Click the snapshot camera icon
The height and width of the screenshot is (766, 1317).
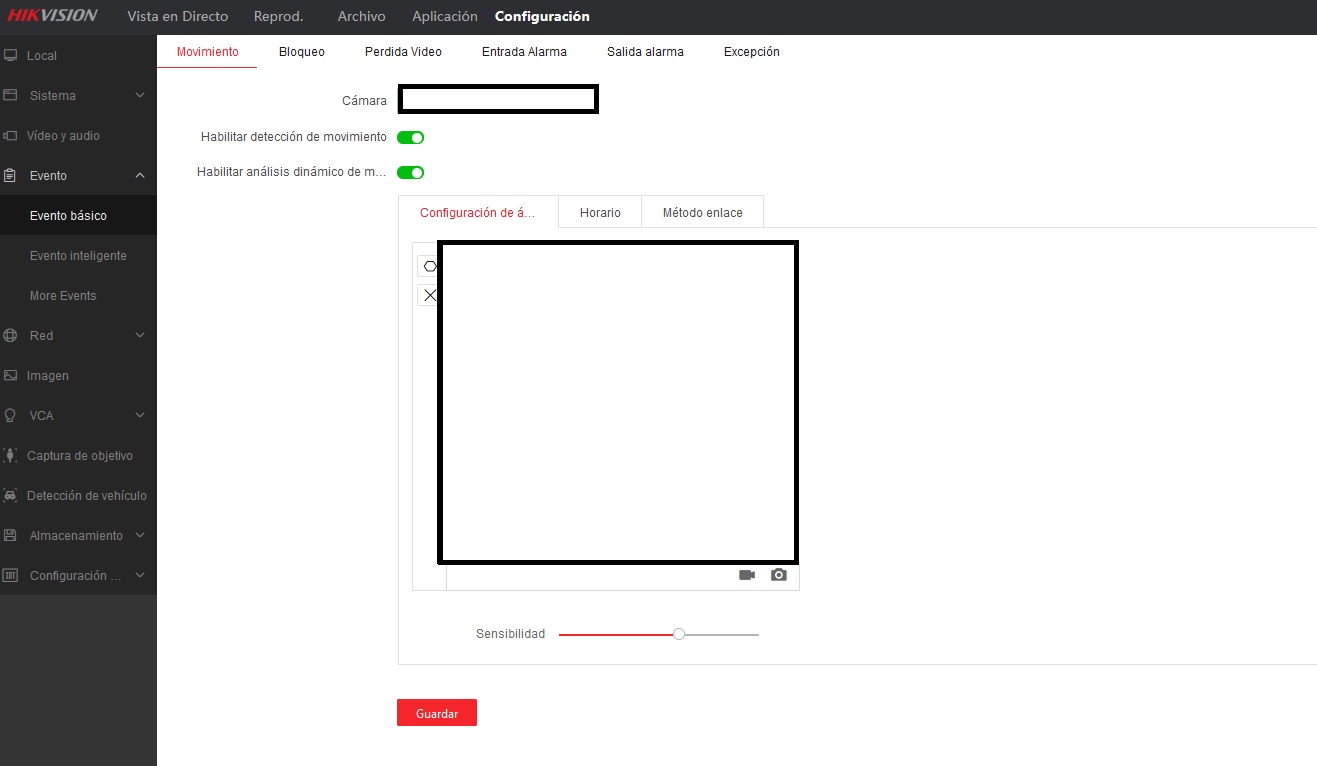[779, 575]
